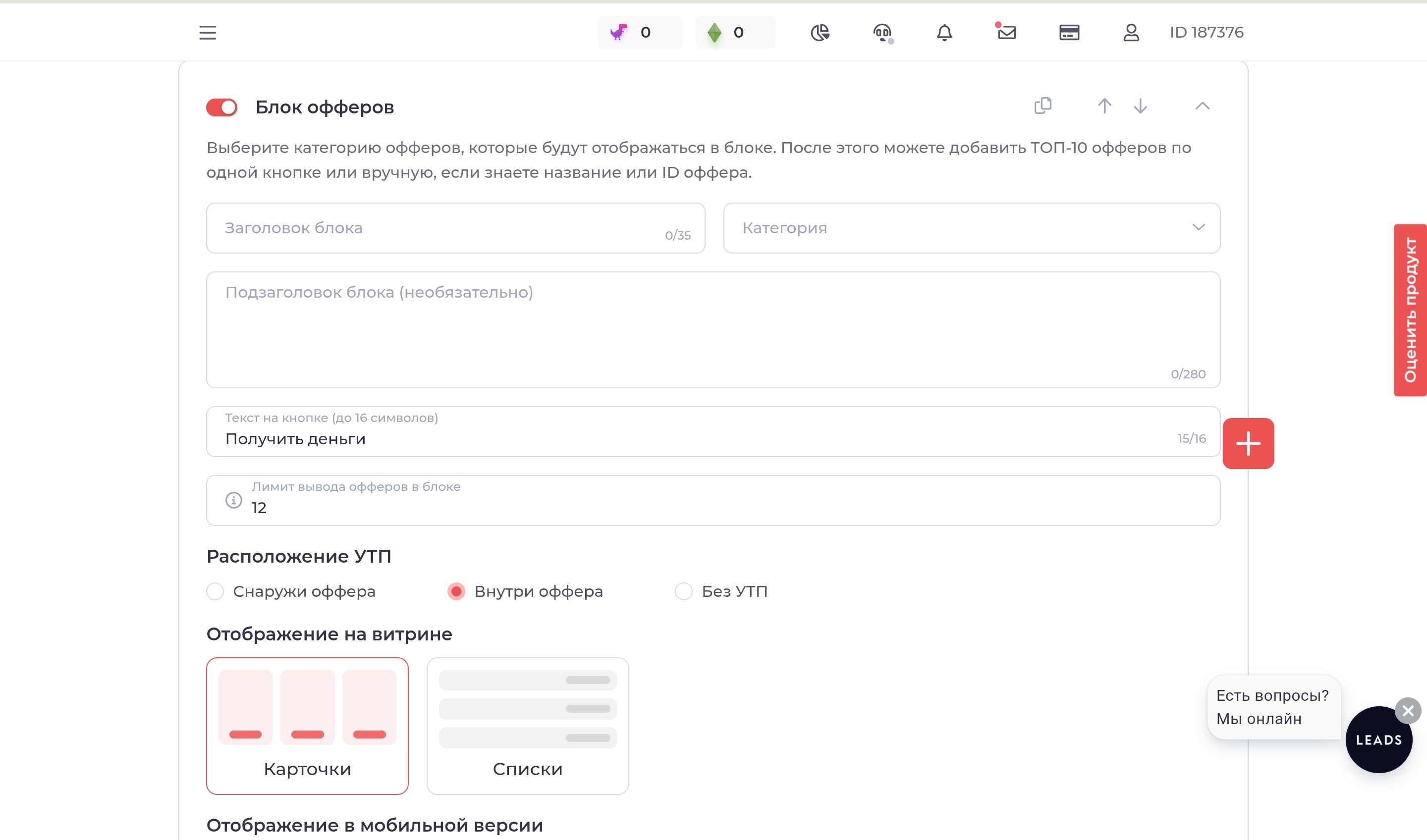Click the user profile icon
The image size is (1427, 840).
[1131, 33]
